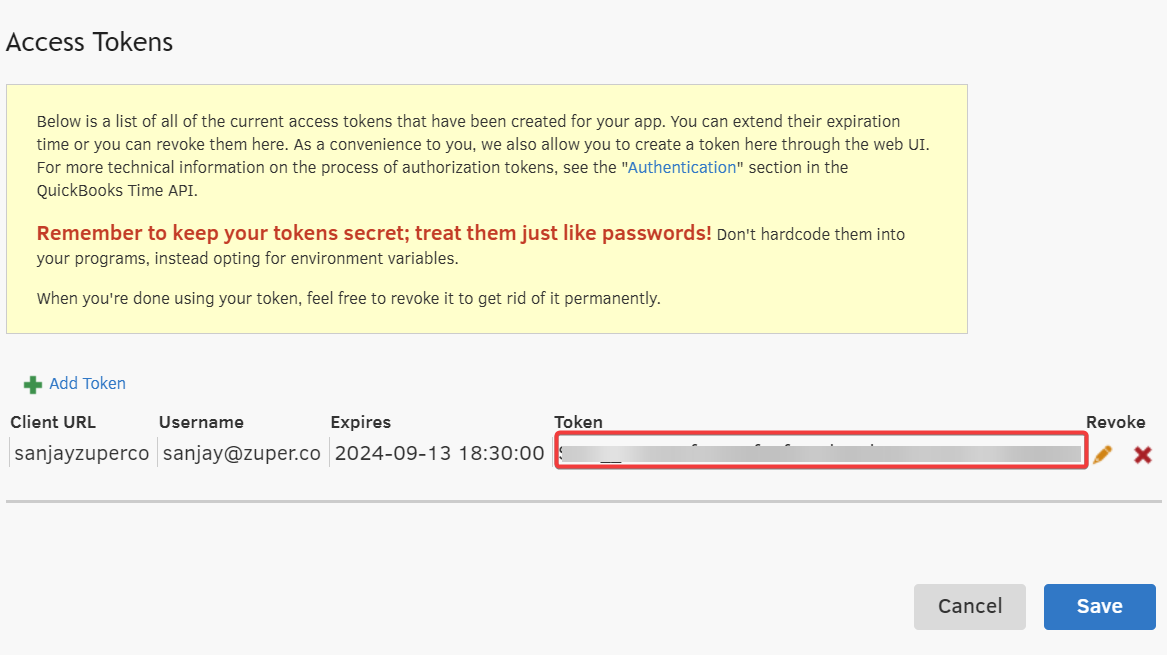
Task: Click the blurred Token value field
Action: (820, 453)
